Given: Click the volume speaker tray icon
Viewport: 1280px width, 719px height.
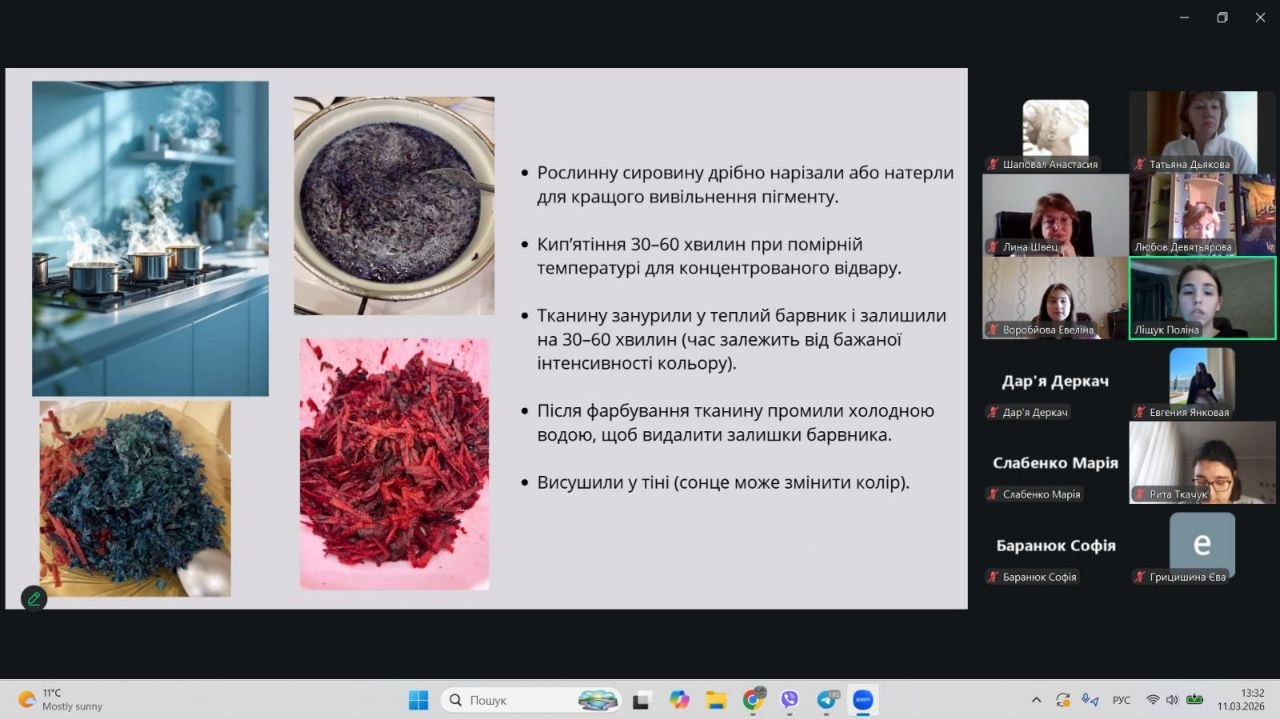Looking at the screenshot, I should [x=1172, y=700].
